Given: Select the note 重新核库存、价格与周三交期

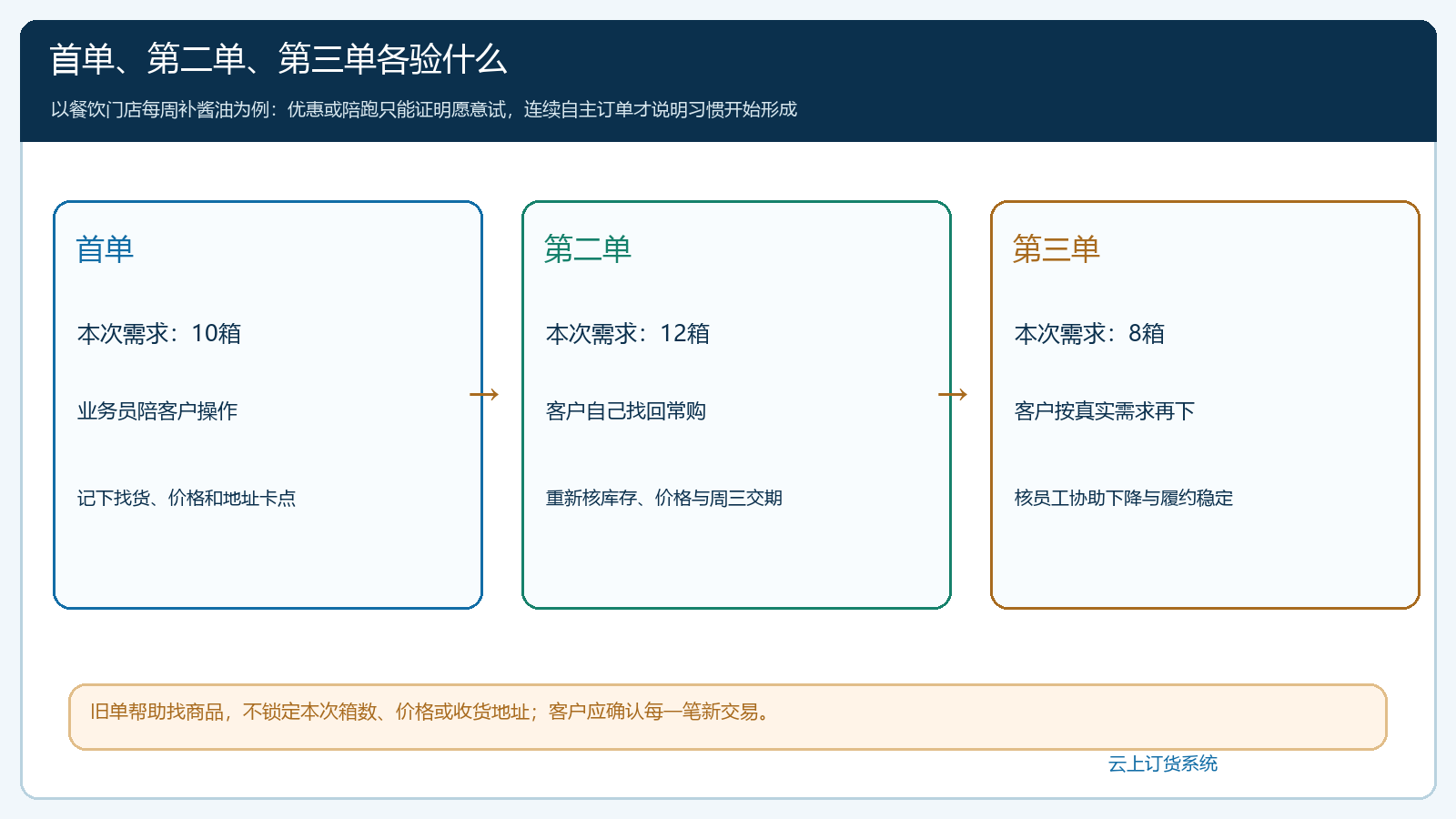Looking at the screenshot, I should [664, 498].
